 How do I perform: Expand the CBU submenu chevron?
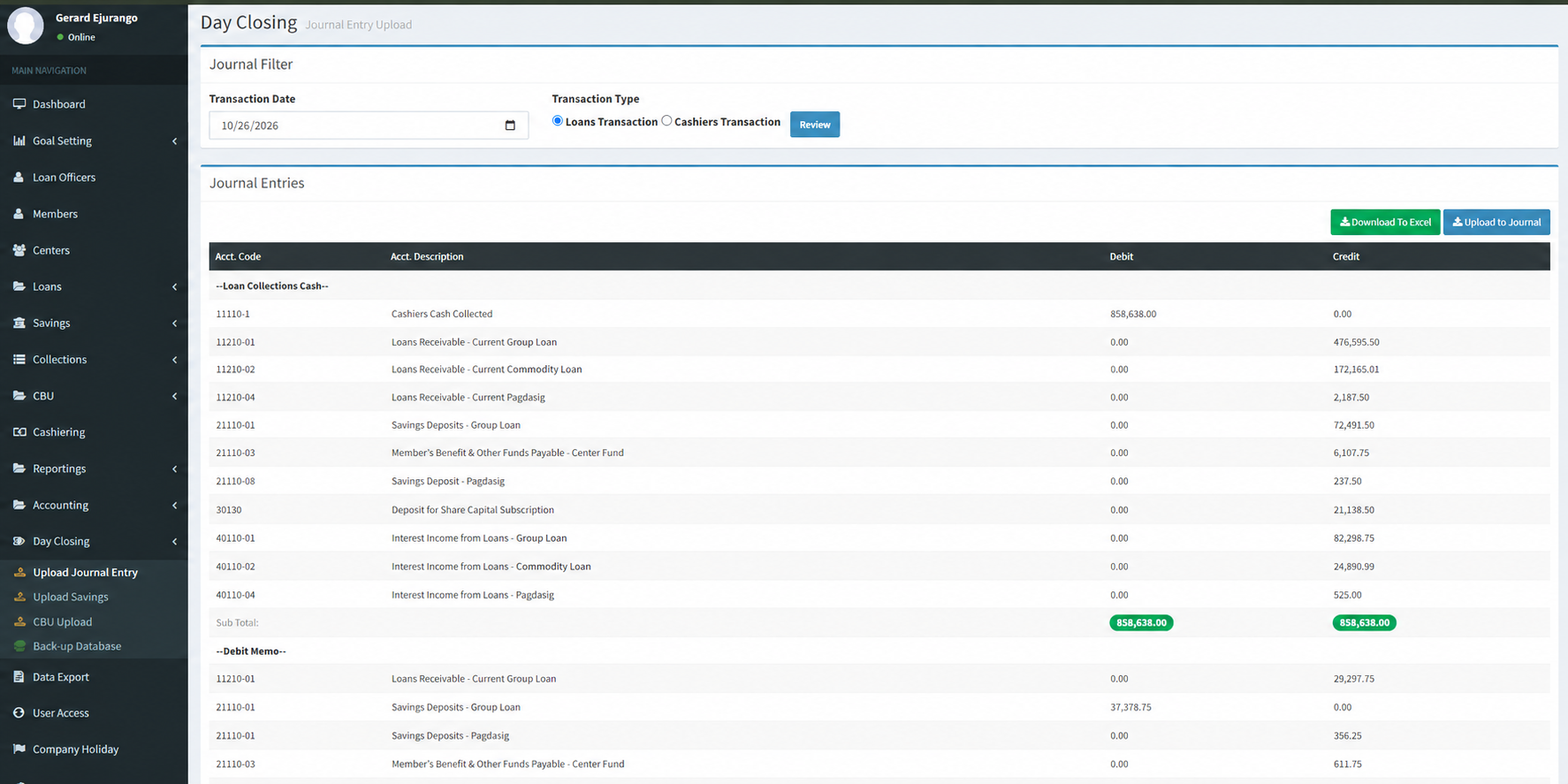coord(174,397)
